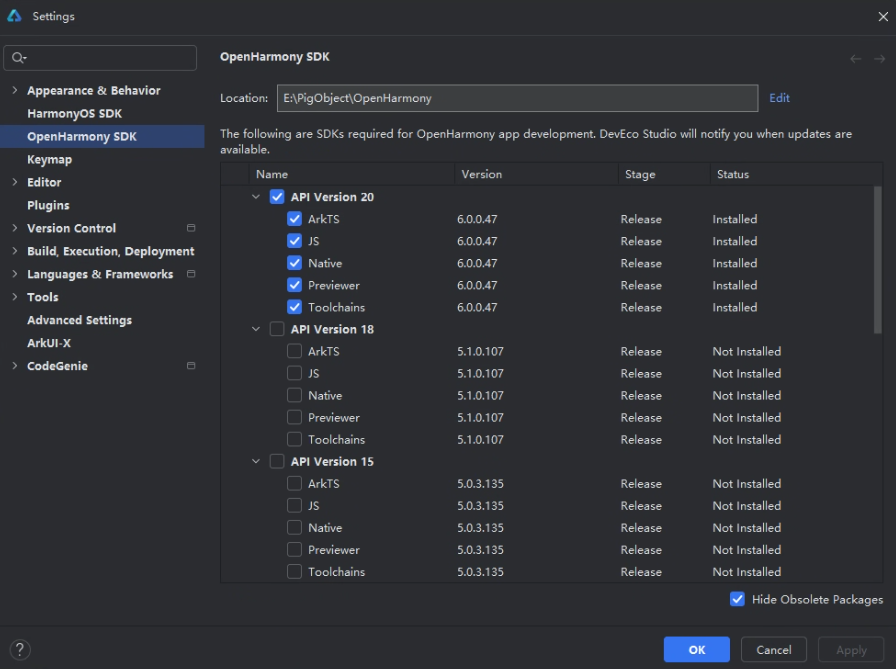The image size is (896, 669).
Task: Check Previewer 5.0.3.135 checkbox
Action: coord(294,549)
